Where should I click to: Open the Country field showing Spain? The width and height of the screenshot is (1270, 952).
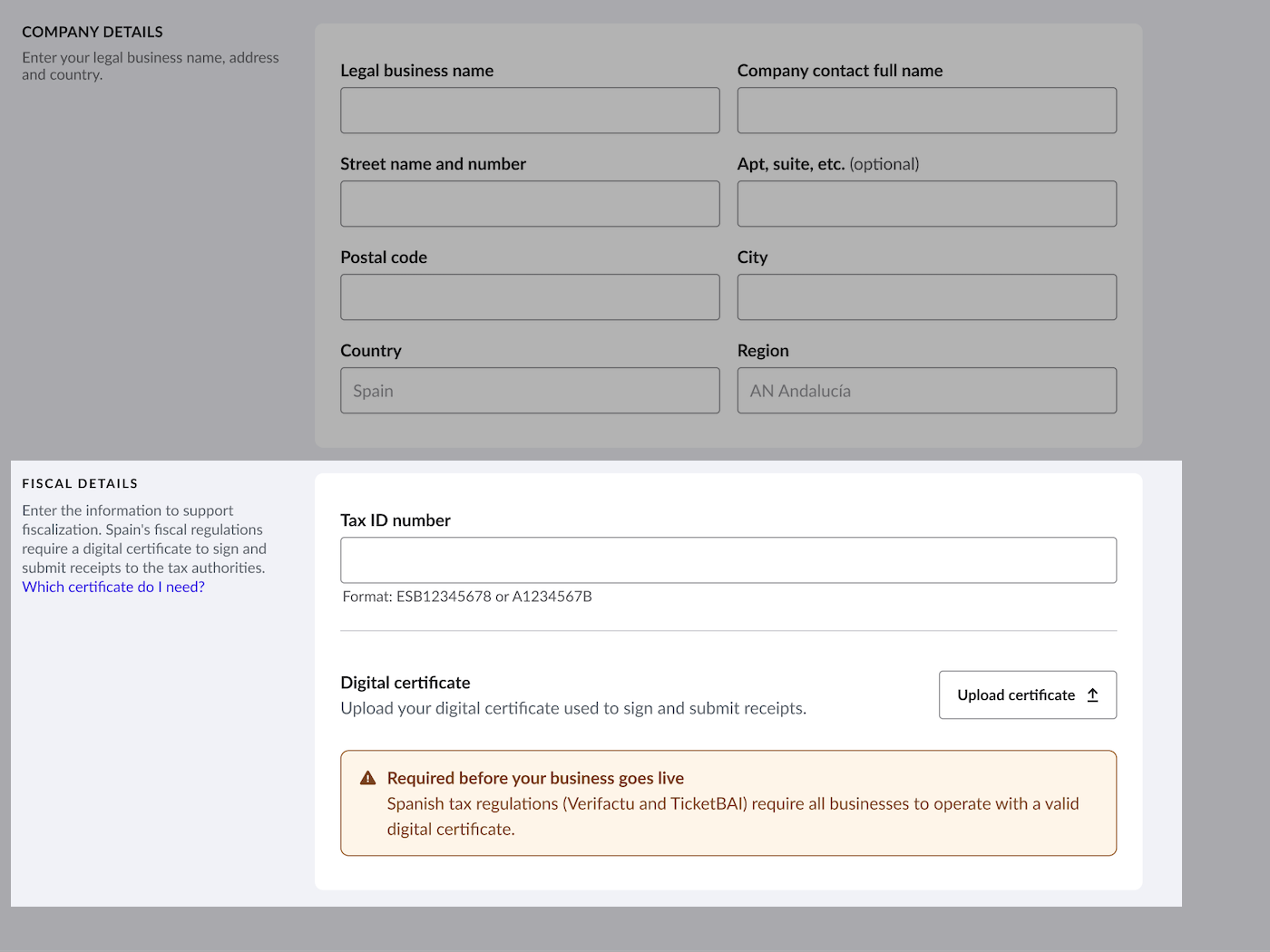click(x=530, y=391)
